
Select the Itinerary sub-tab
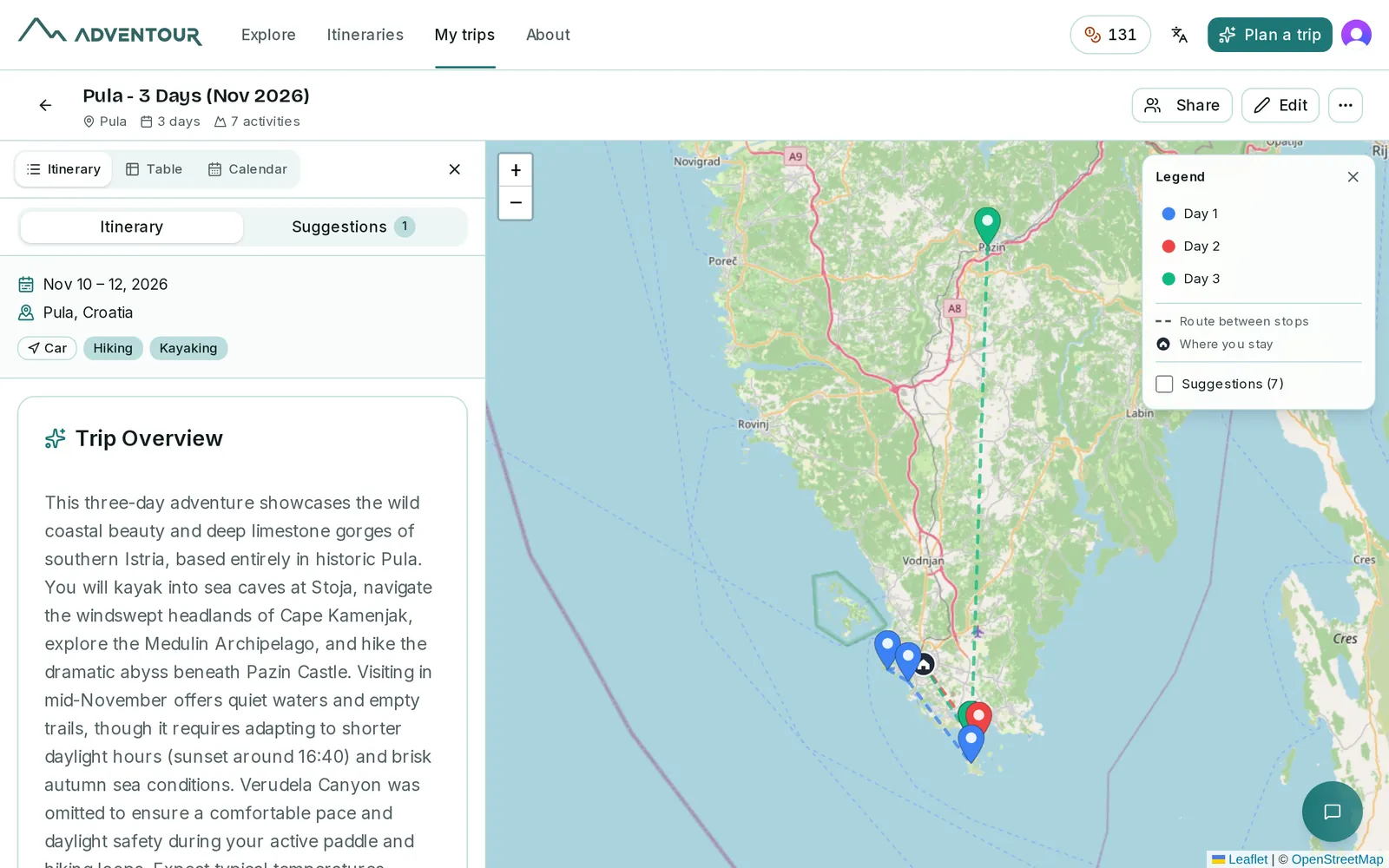132,227
